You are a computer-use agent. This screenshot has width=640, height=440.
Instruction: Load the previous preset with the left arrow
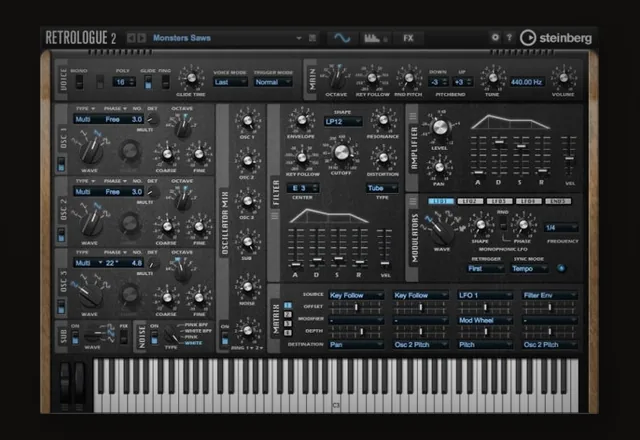[x=131, y=38]
